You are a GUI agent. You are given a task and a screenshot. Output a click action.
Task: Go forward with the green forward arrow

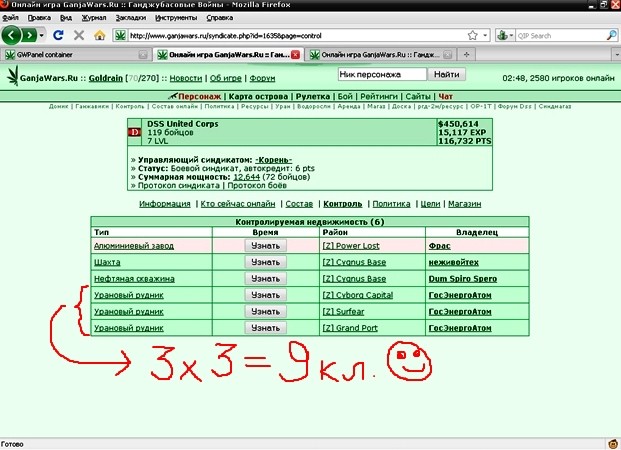point(29,35)
